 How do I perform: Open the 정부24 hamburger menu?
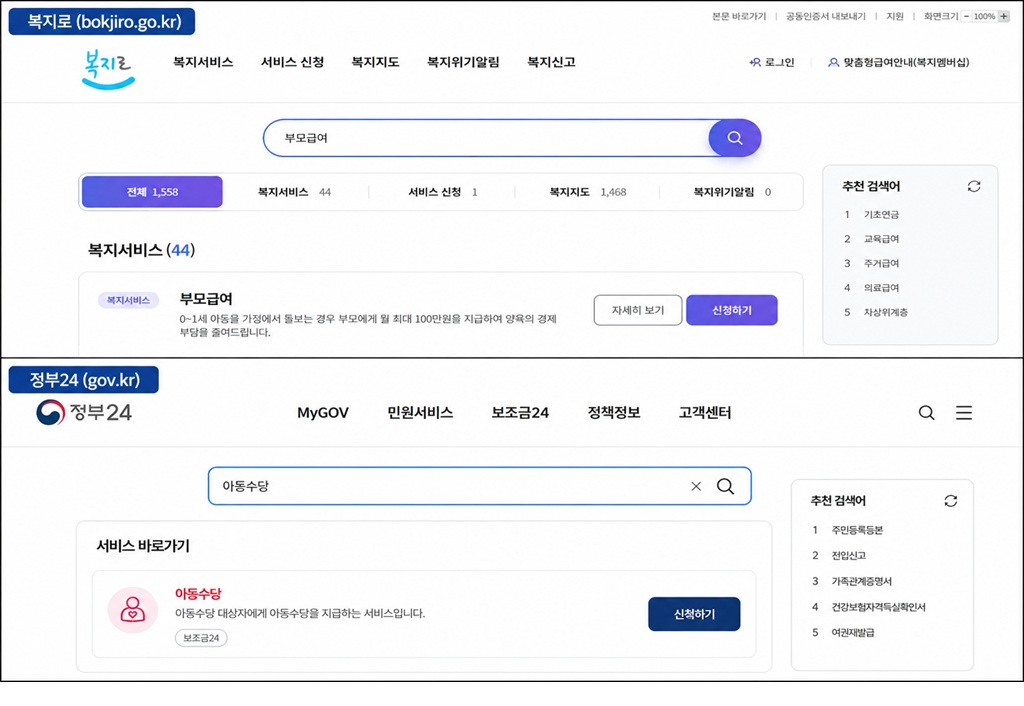(x=964, y=413)
